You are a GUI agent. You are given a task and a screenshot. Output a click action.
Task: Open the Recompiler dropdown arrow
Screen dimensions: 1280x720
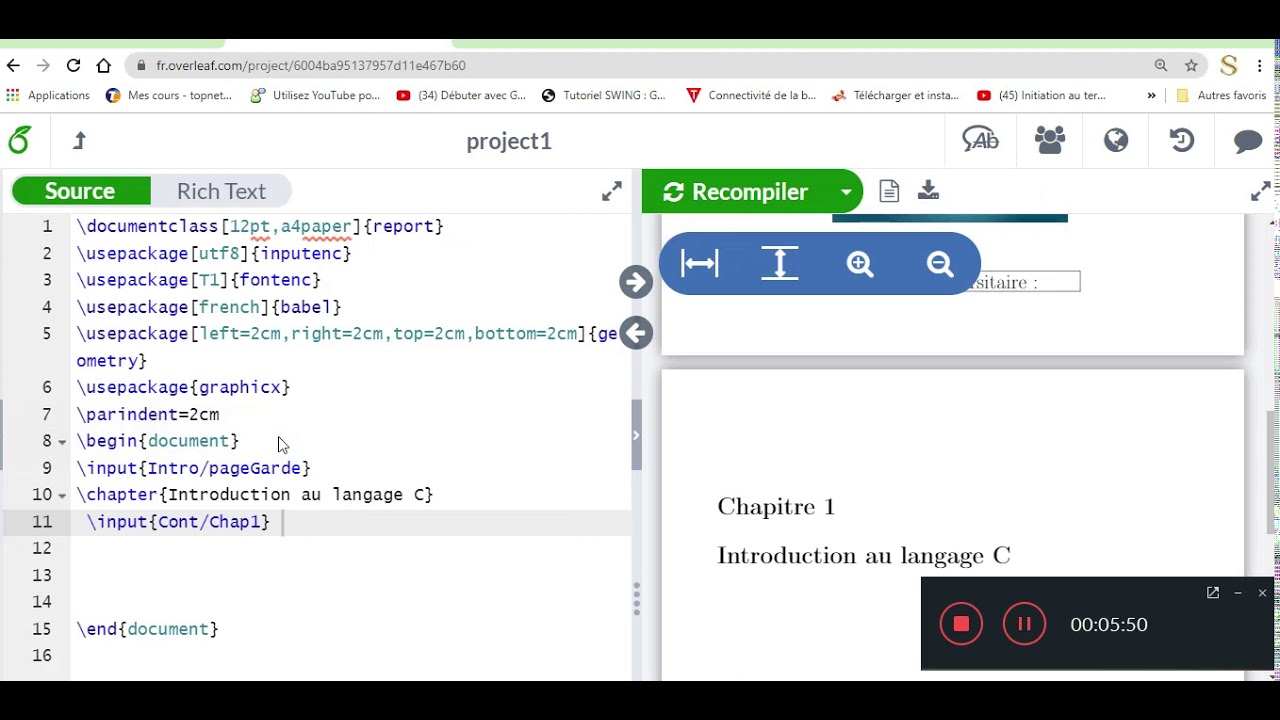coord(846,191)
